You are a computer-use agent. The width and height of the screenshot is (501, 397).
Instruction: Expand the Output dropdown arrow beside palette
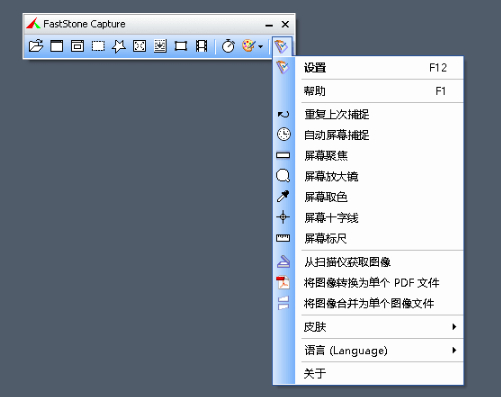261,46
